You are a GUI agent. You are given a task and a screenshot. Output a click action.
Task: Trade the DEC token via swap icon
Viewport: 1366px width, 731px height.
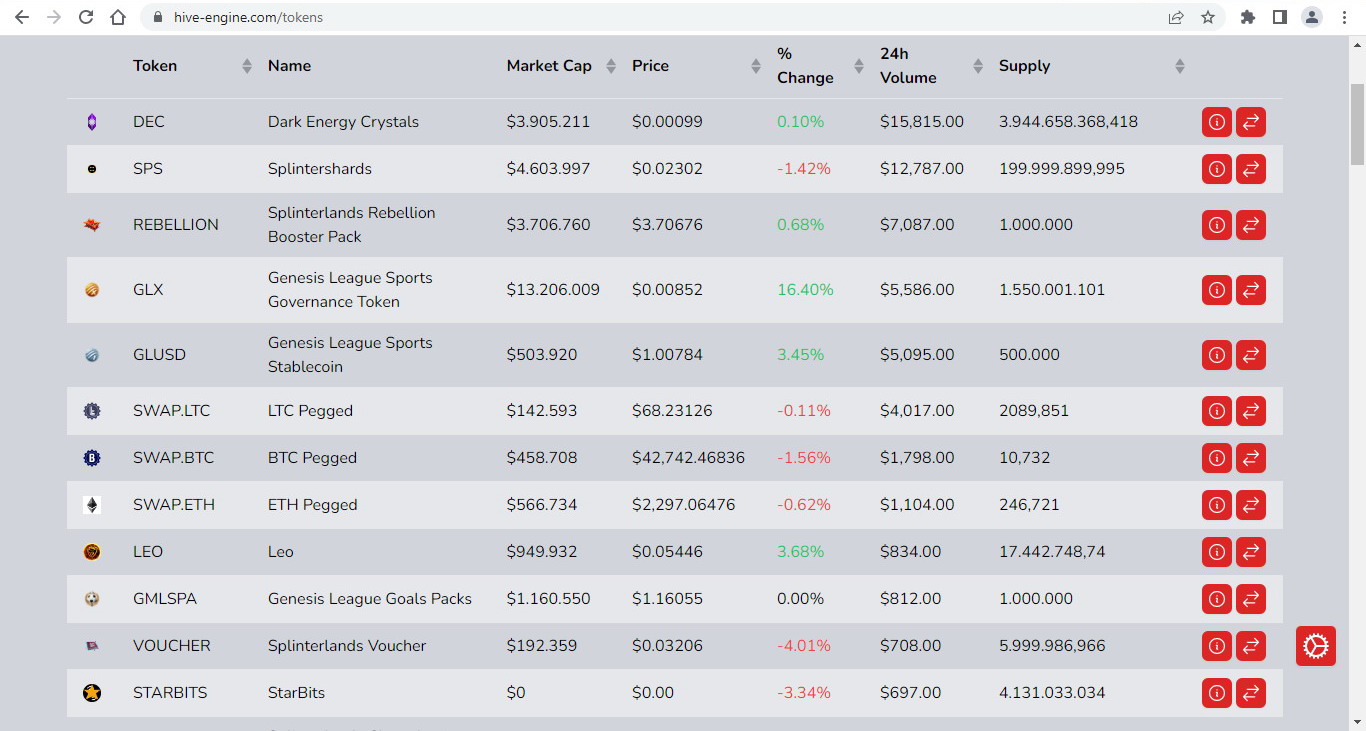coord(1251,122)
